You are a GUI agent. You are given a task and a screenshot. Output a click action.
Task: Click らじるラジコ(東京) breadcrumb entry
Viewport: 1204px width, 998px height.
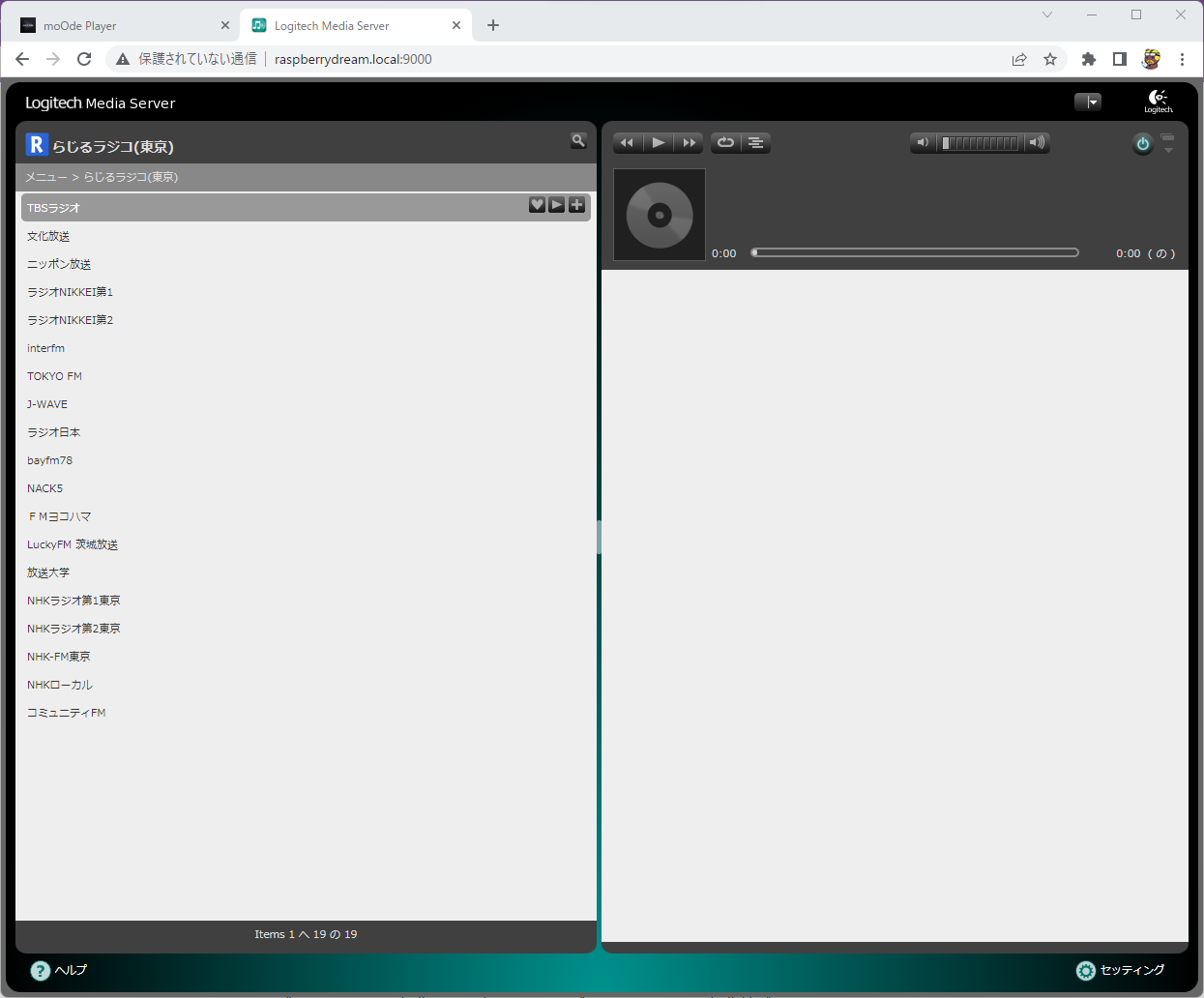click(x=131, y=177)
